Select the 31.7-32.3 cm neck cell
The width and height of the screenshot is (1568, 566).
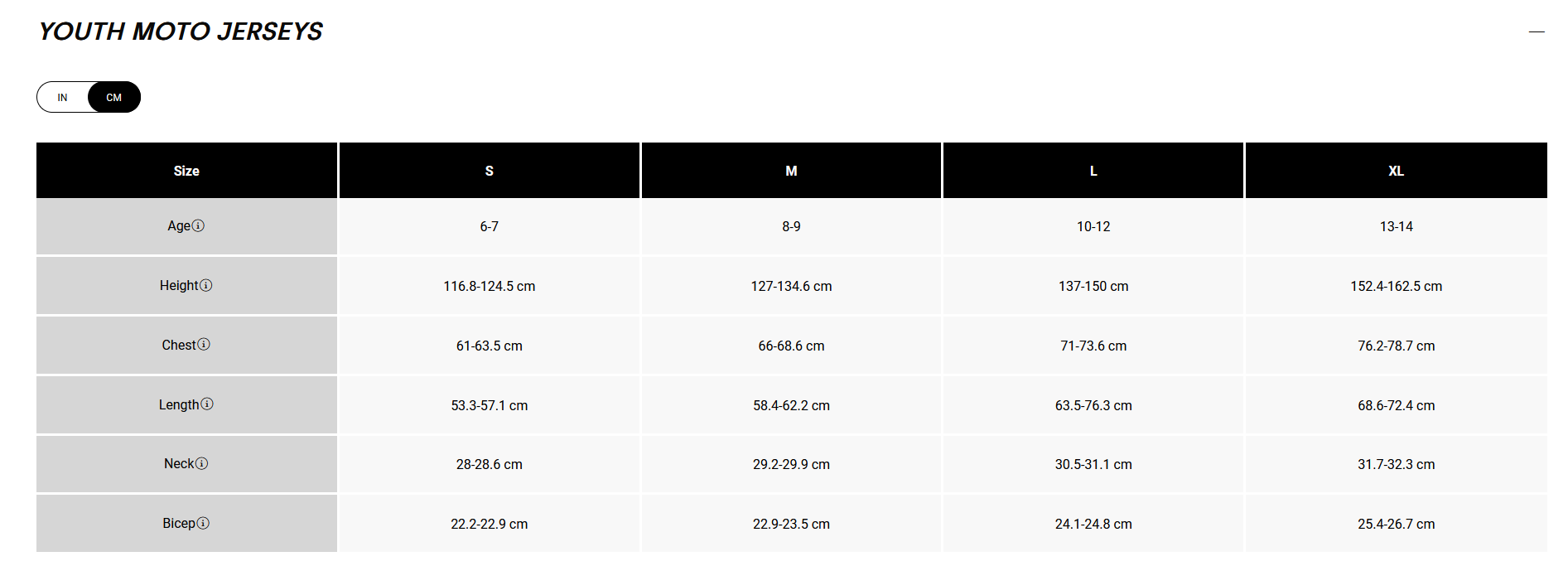pos(1397,464)
